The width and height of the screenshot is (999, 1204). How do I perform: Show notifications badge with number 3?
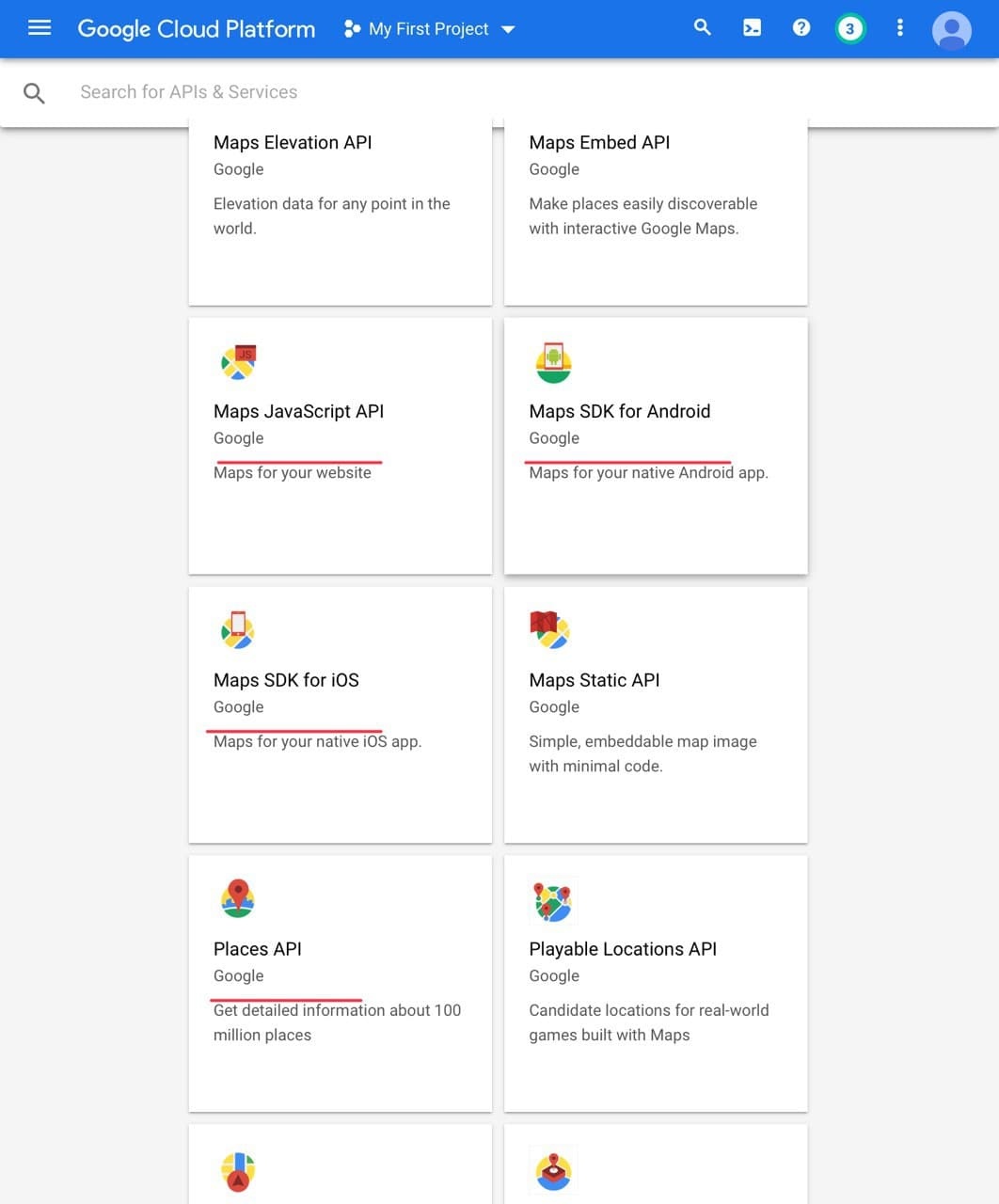[x=849, y=28]
